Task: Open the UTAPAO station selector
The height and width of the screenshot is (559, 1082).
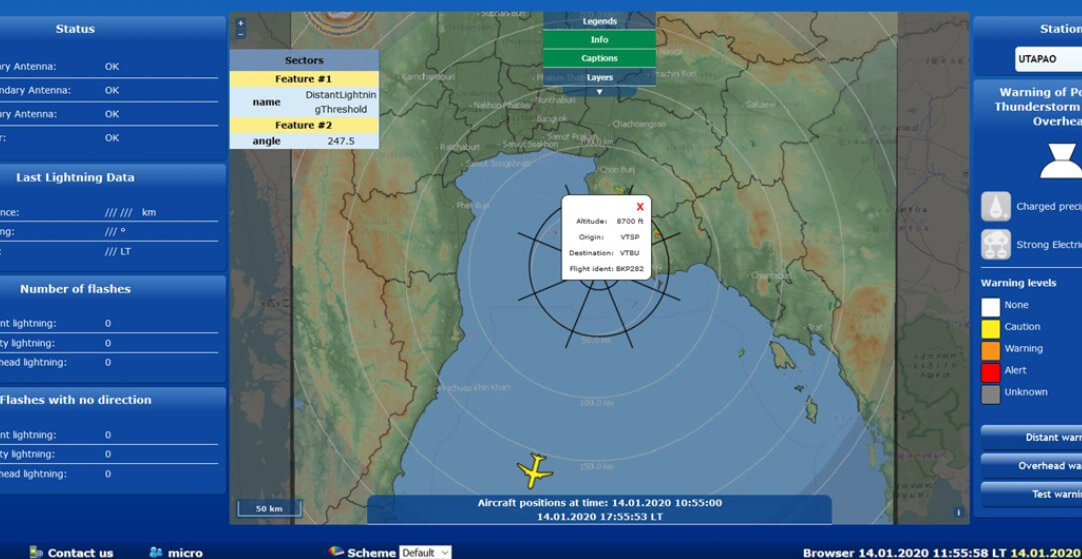Action: [x=1048, y=59]
